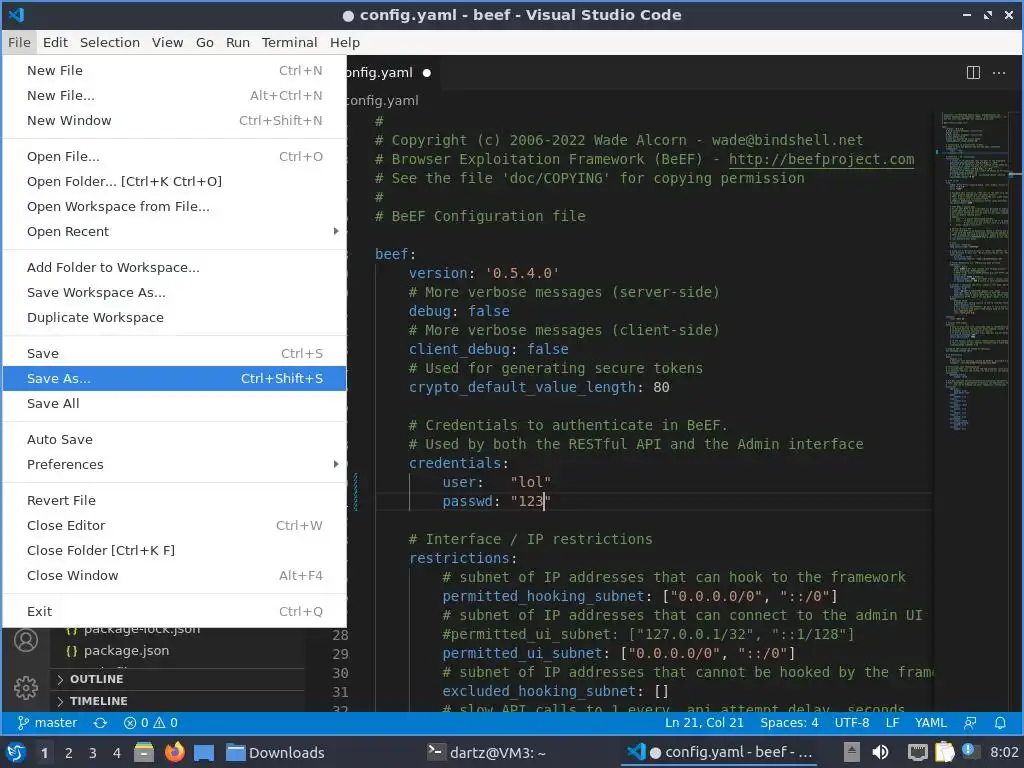Select the Save entry in File menu
The width and height of the screenshot is (1024, 768).
click(x=174, y=353)
